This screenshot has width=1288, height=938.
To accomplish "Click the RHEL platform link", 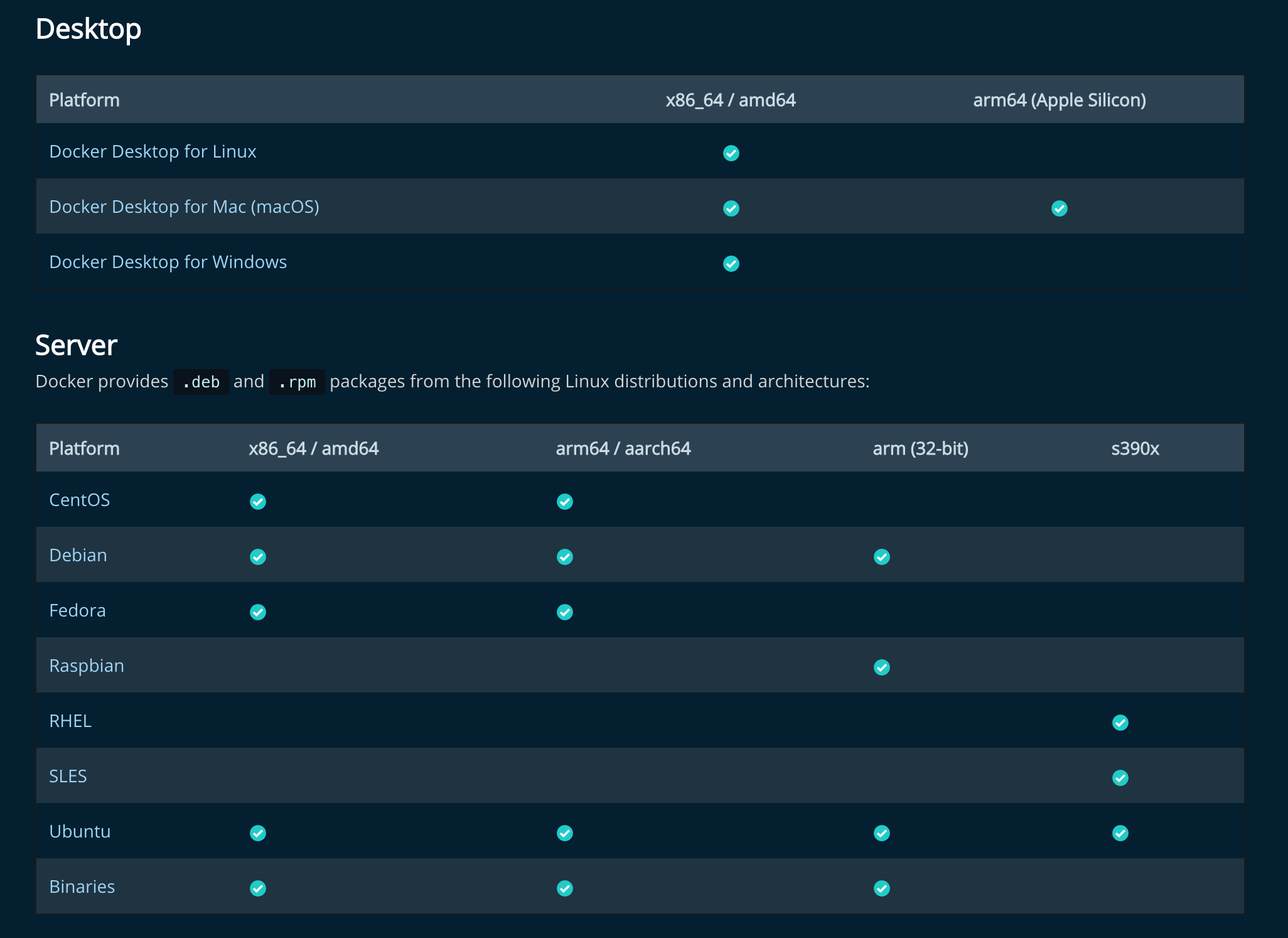I will (70, 721).
